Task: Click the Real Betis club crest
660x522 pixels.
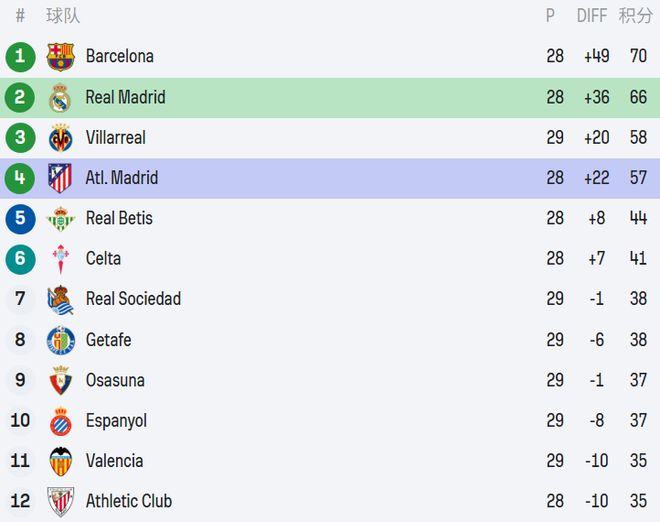Action: (60, 218)
